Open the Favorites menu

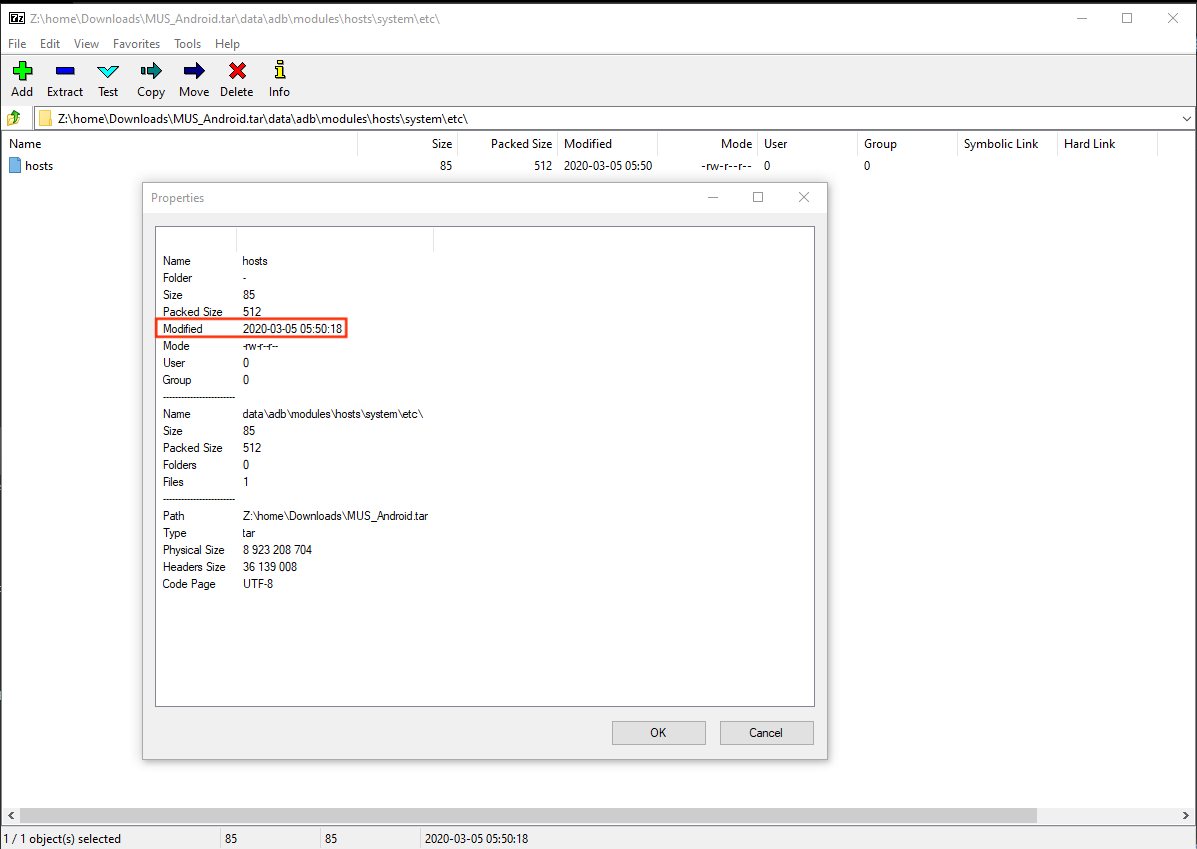pyautogui.click(x=136, y=43)
